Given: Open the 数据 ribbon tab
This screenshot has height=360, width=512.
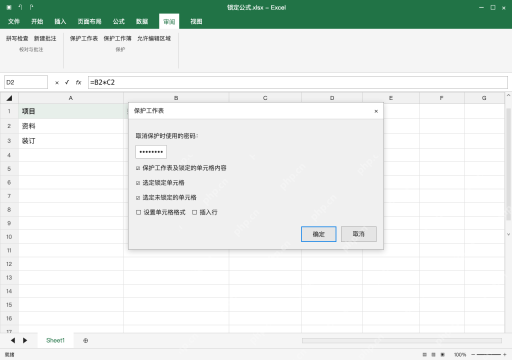Looking at the screenshot, I should pos(142,22).
